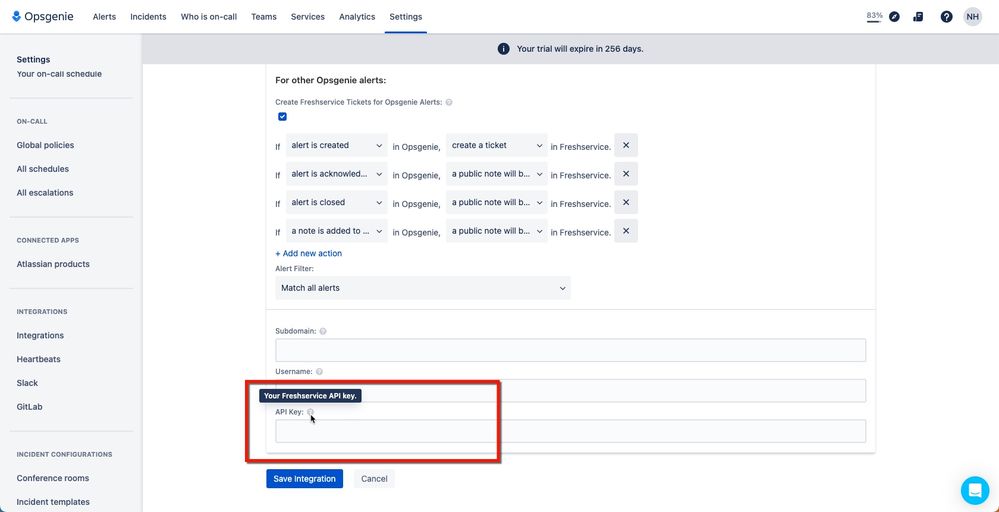Viewport: 999px width, 512px height.
Task: Open Global policies in sidebar
Action: click(45, 145)
